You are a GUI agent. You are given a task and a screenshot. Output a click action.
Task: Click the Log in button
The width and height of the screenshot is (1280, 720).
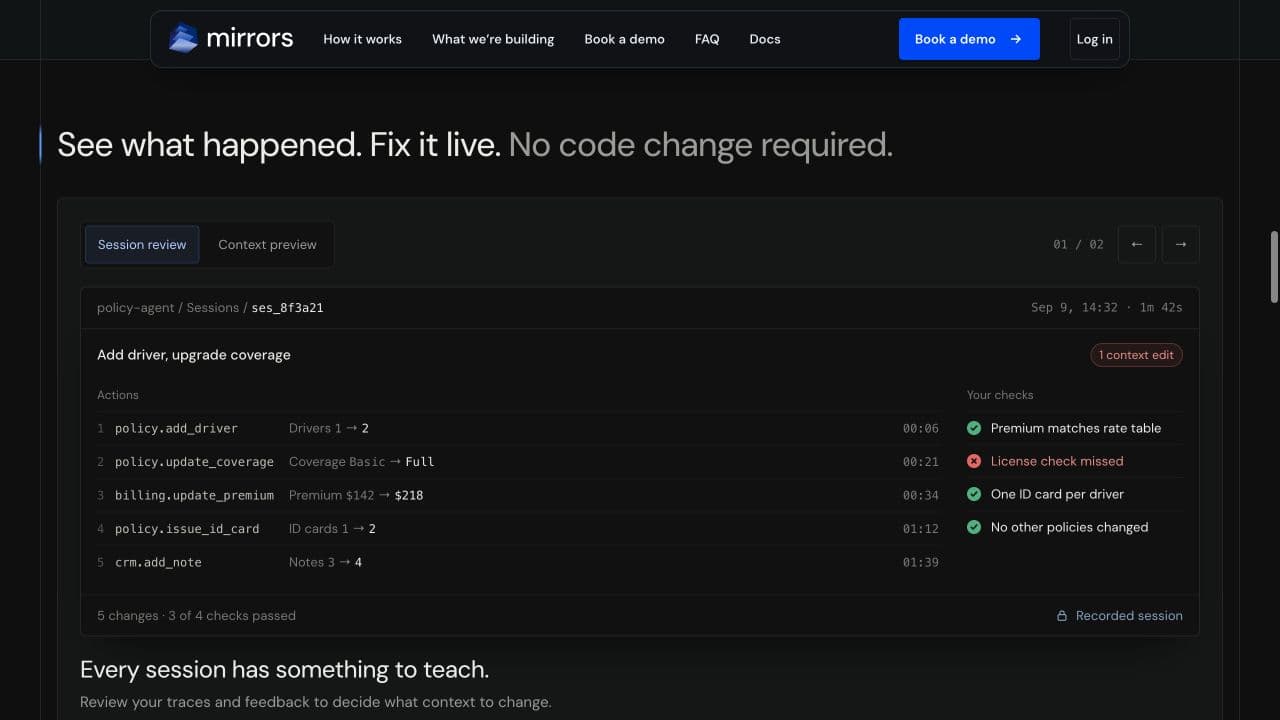[1094, 39]
